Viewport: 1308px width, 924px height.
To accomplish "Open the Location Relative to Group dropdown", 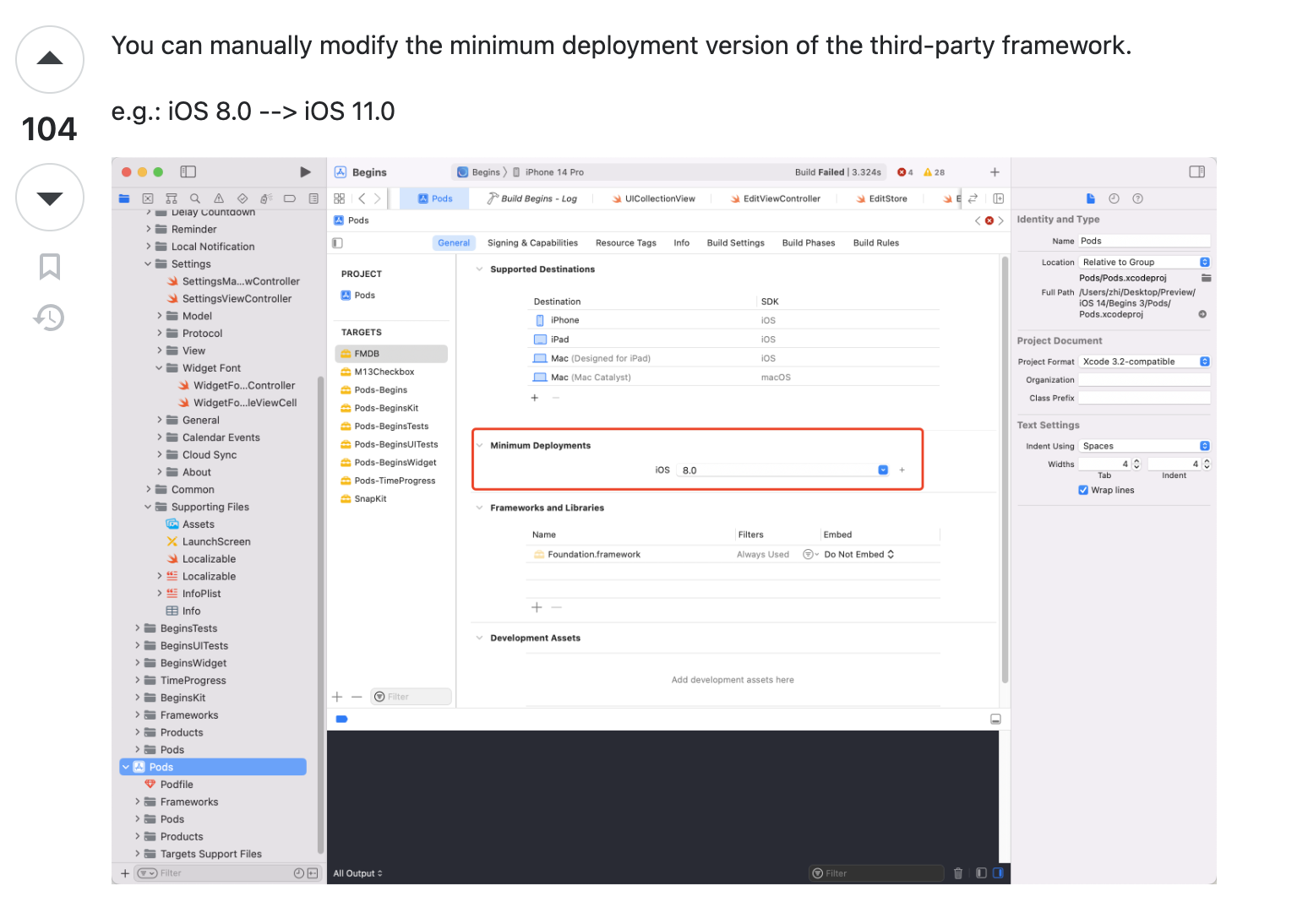I will pyautogui.click(x=1145, y=262).
